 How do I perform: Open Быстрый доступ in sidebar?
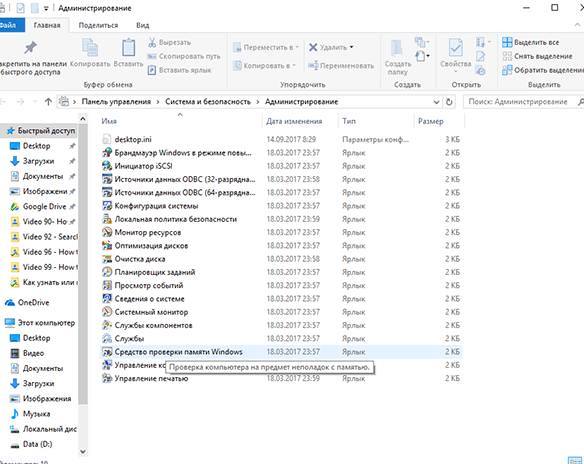[41, 131]
